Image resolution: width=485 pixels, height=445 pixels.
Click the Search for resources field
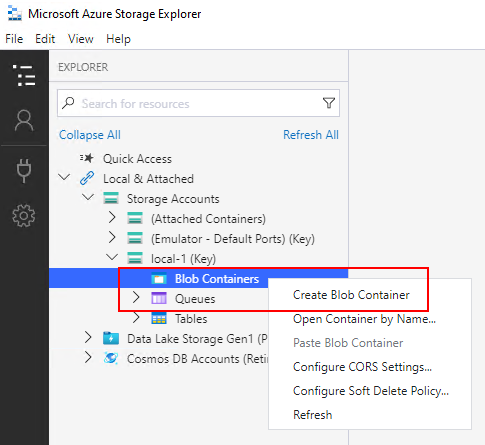[198, 103]
